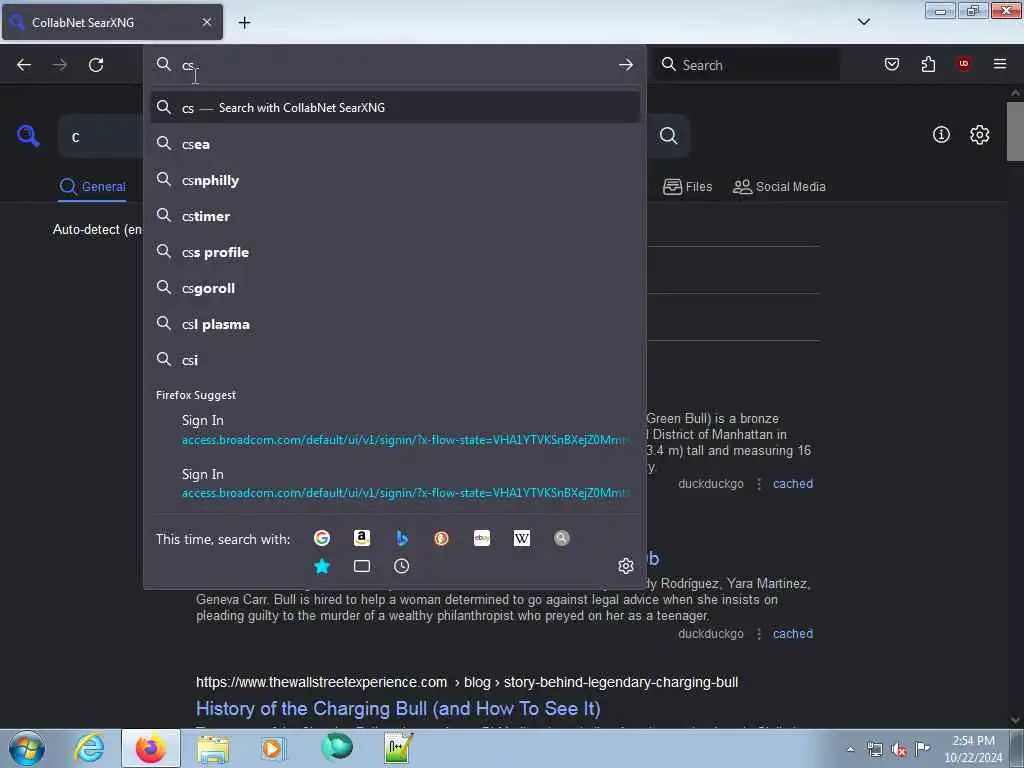Search this time with the grey magnifier engine

coord(562,538)
